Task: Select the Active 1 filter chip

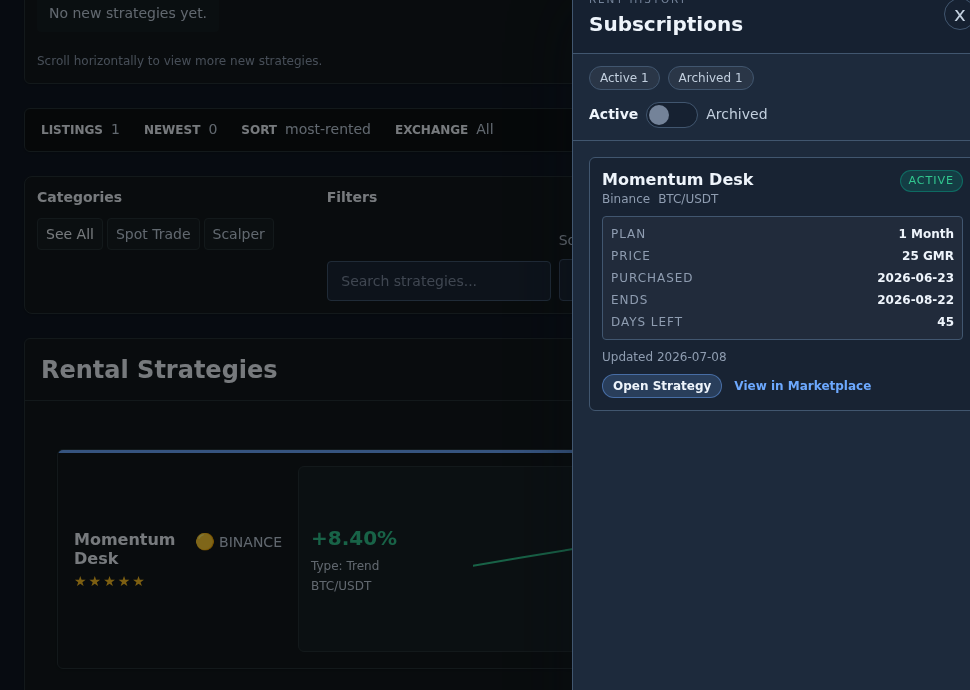Action: click(x=624, y=78)
